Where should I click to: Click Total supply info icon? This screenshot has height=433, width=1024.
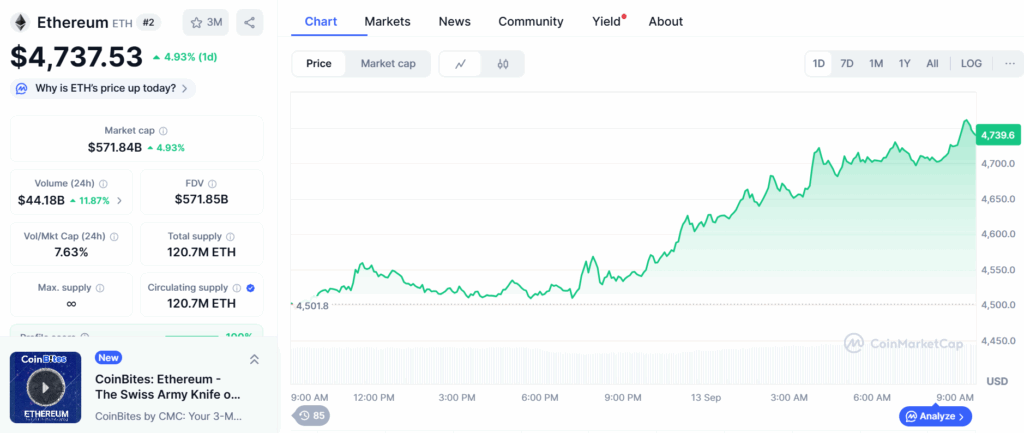pos(231,236)
